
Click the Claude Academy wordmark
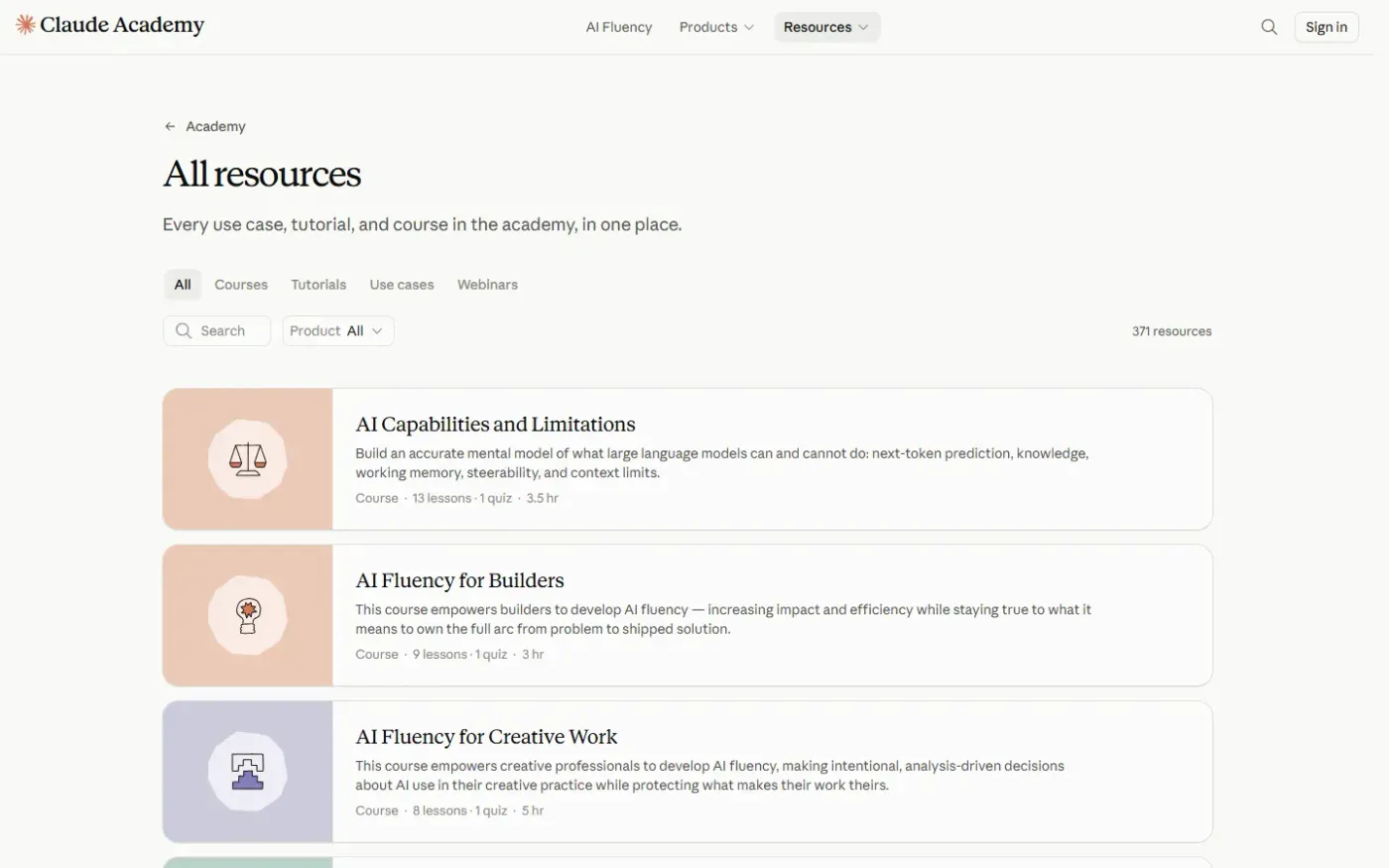pyautogui.click(x=122, y=25)
